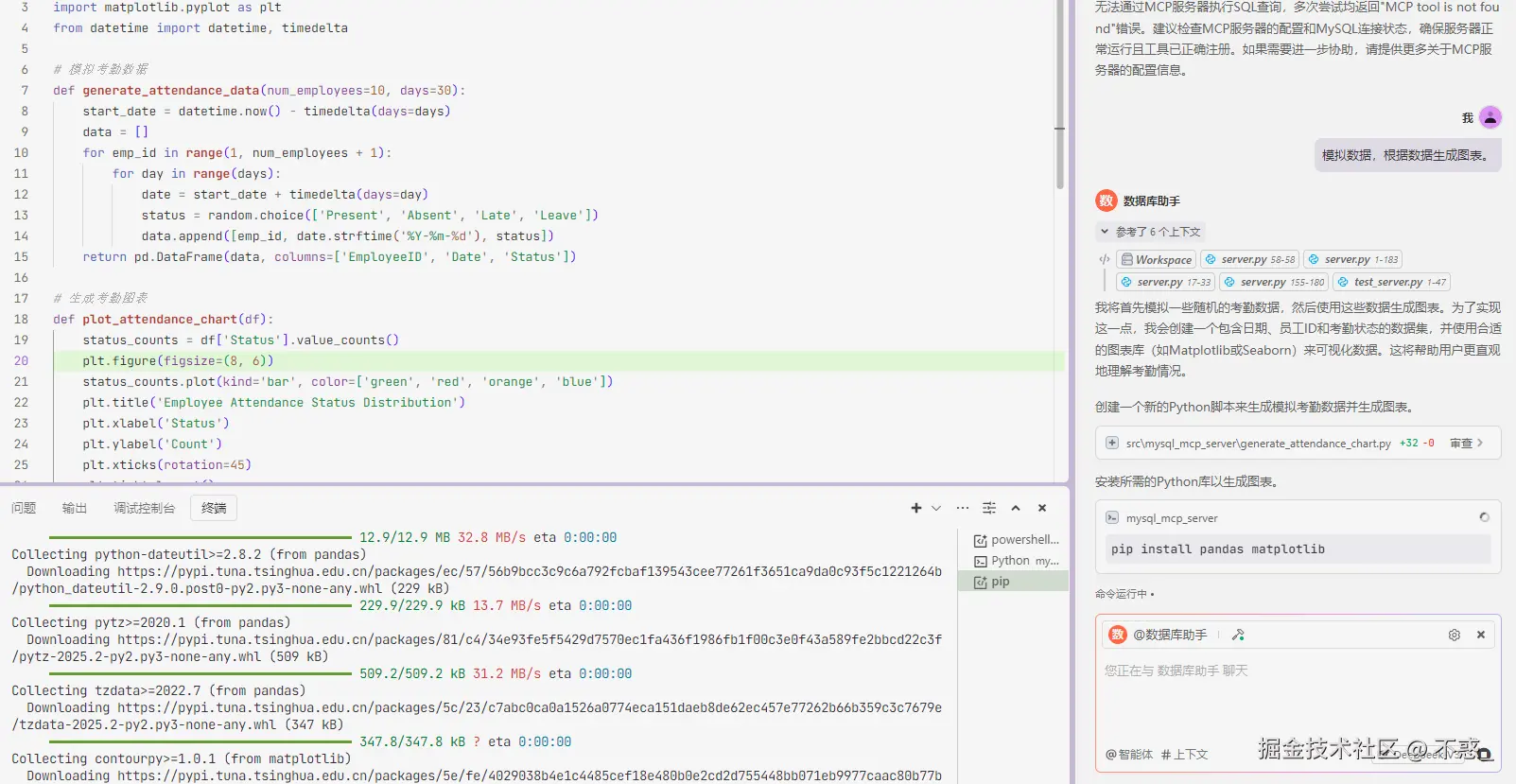
Task: Click the user message bubble 模拟数据，根据数据生成图表
Action: tap(1407, 155)
